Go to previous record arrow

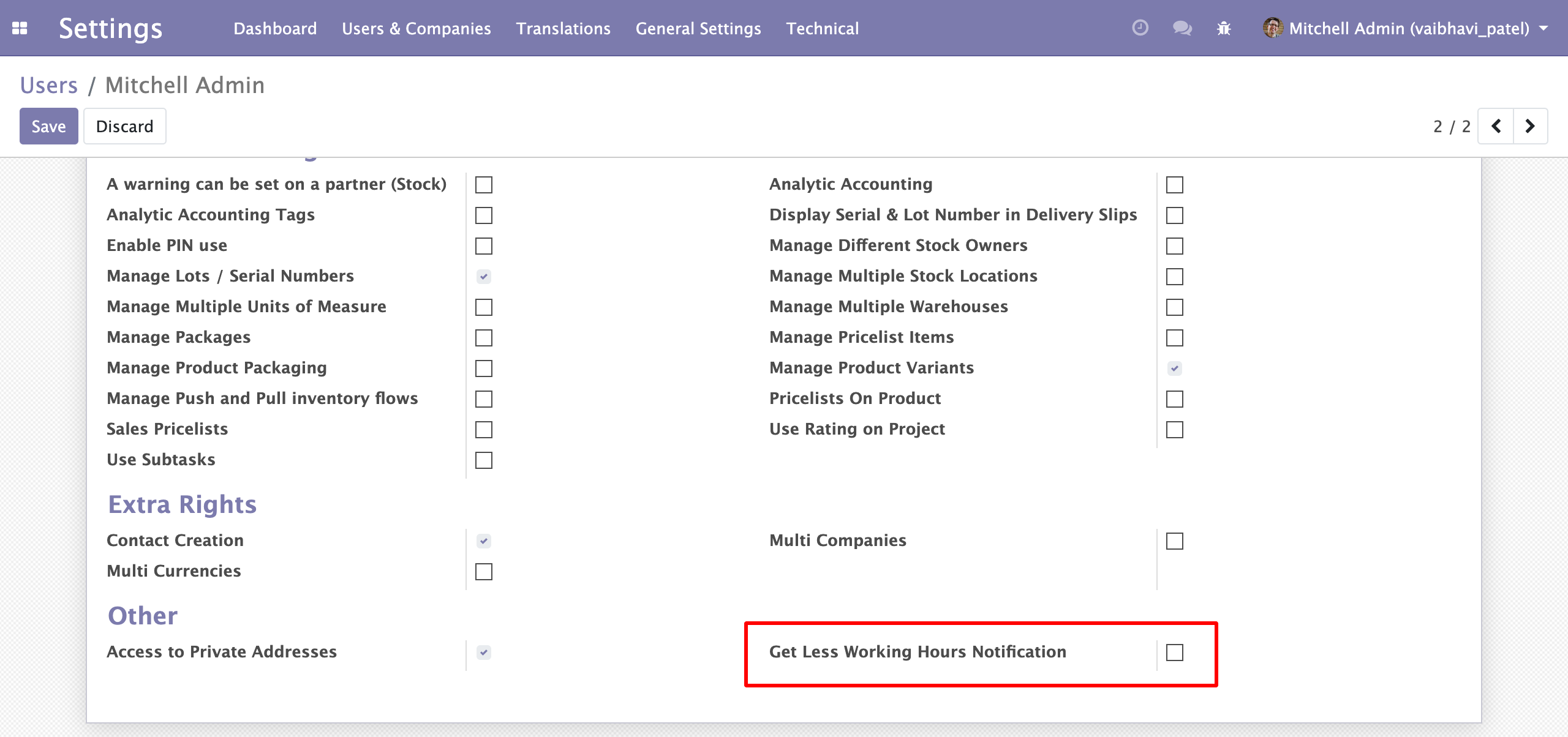tap(1496, 126)
